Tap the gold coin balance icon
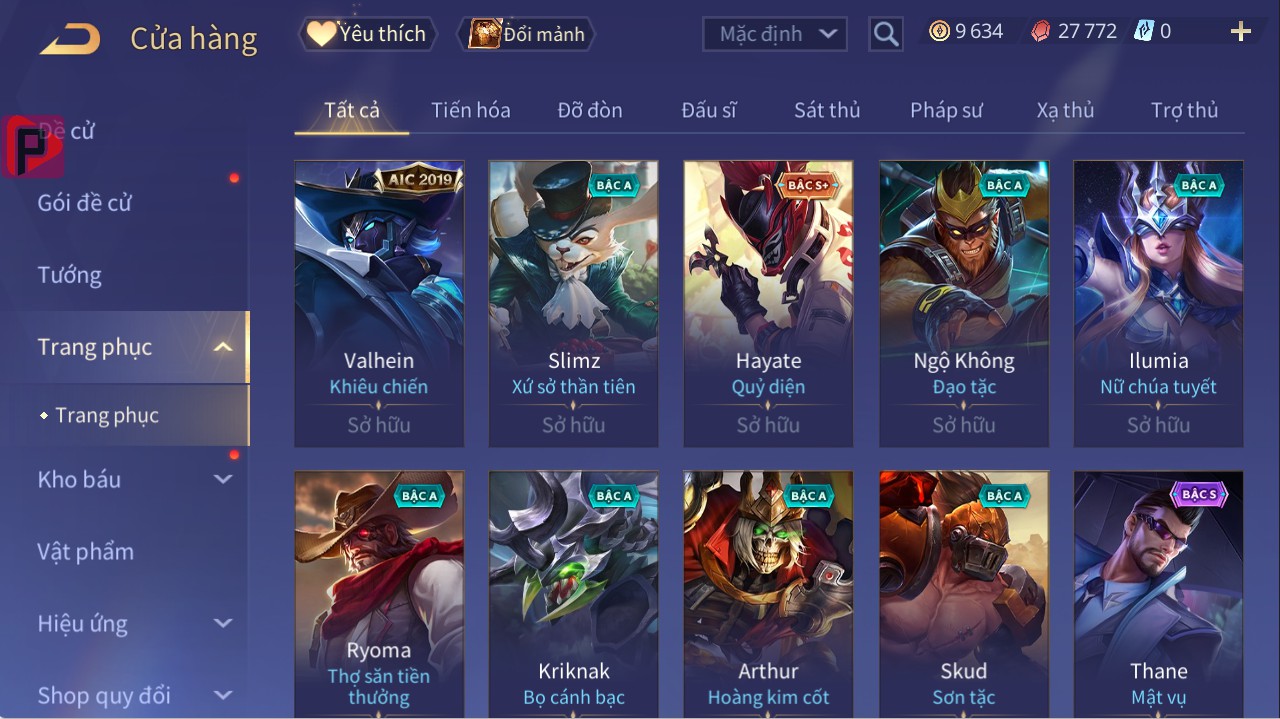Viewport: 1280px width, 719px height. [x=939, y=31]
